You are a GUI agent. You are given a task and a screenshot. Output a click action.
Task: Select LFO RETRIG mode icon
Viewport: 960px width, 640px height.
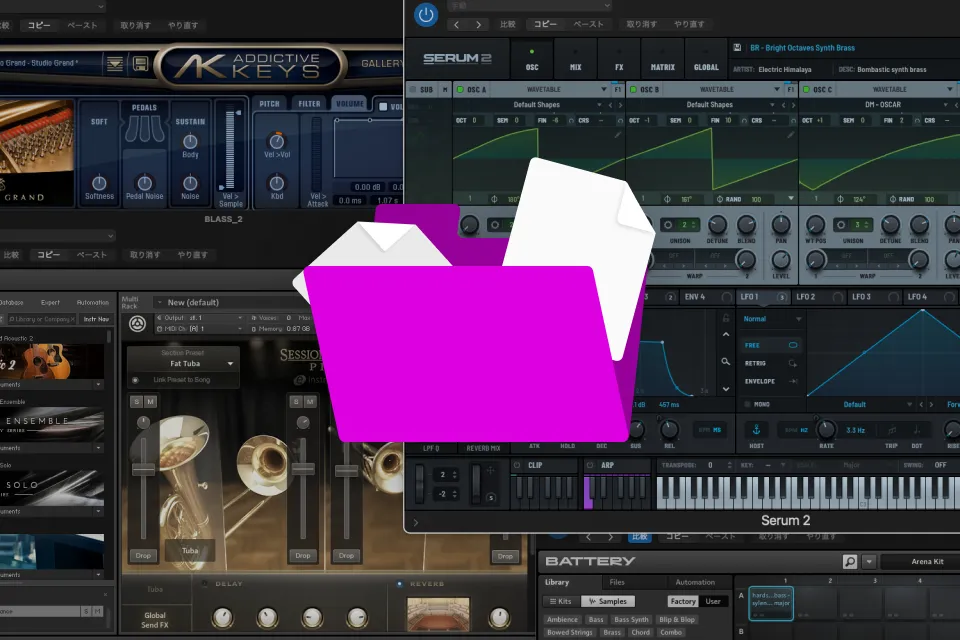pos(792,363)
